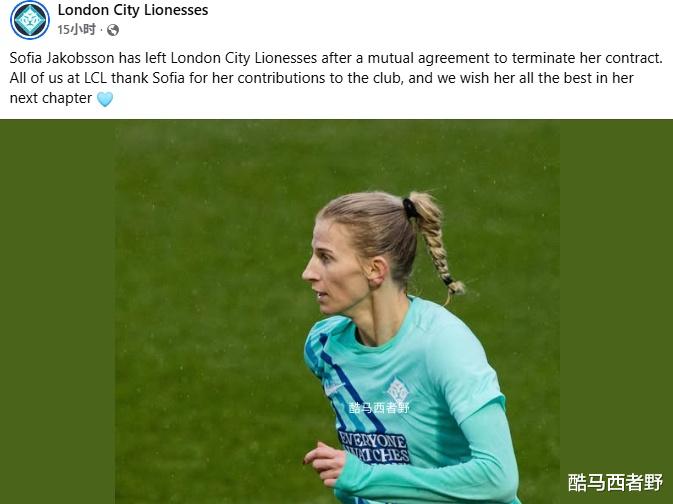Click the Nike swoosh on the jersey
This screenshot has height=504, width=673.
(x=334, y=389)
